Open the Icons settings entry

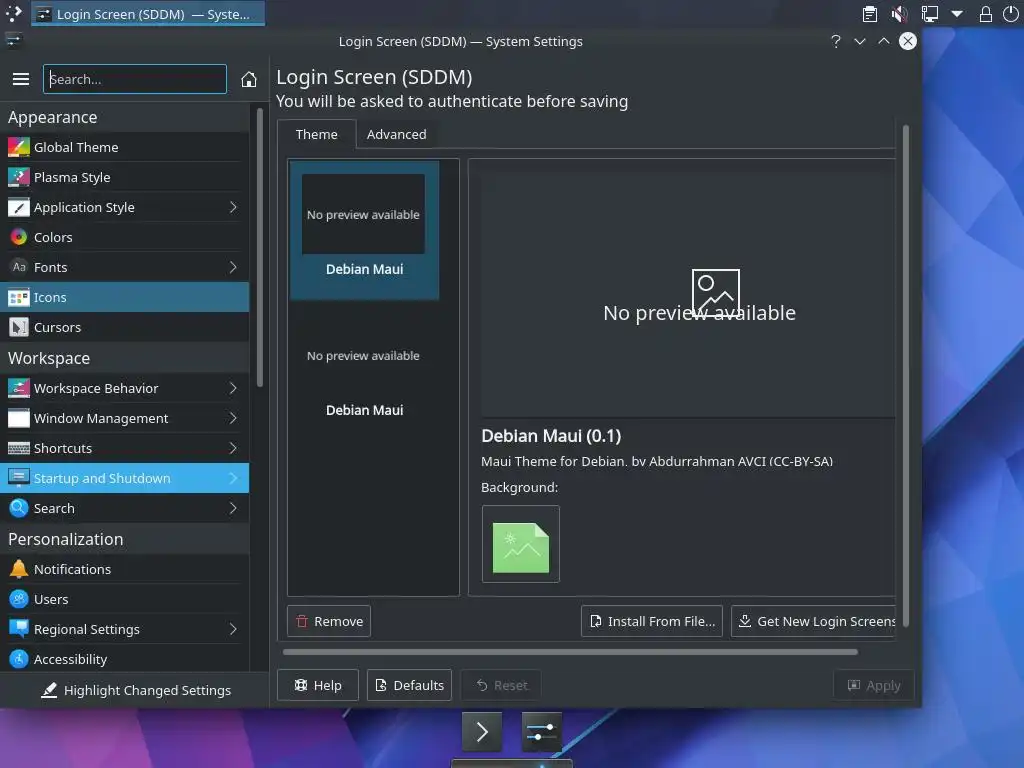pos(125,297)
